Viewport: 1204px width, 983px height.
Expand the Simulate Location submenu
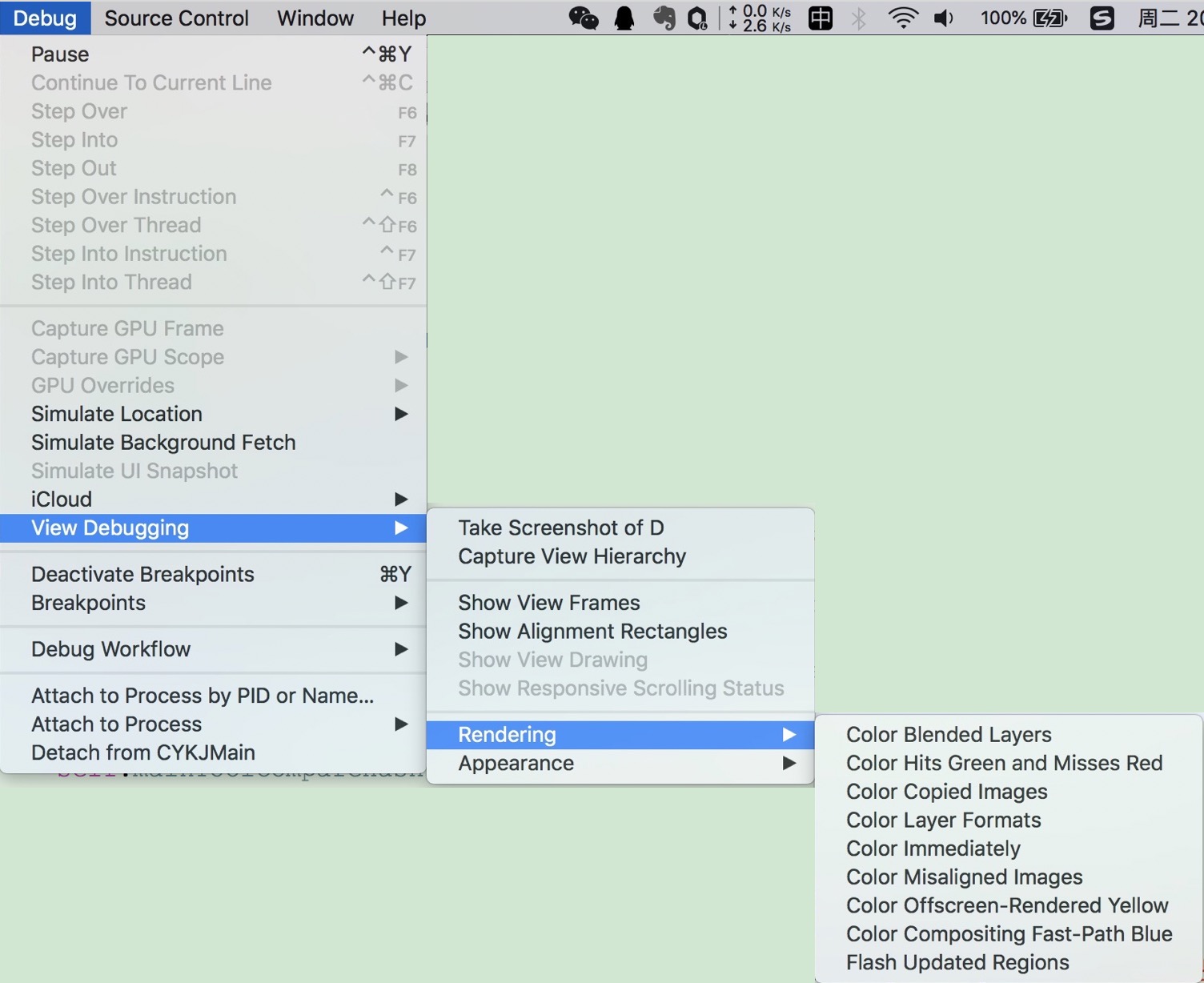[214, 414]
